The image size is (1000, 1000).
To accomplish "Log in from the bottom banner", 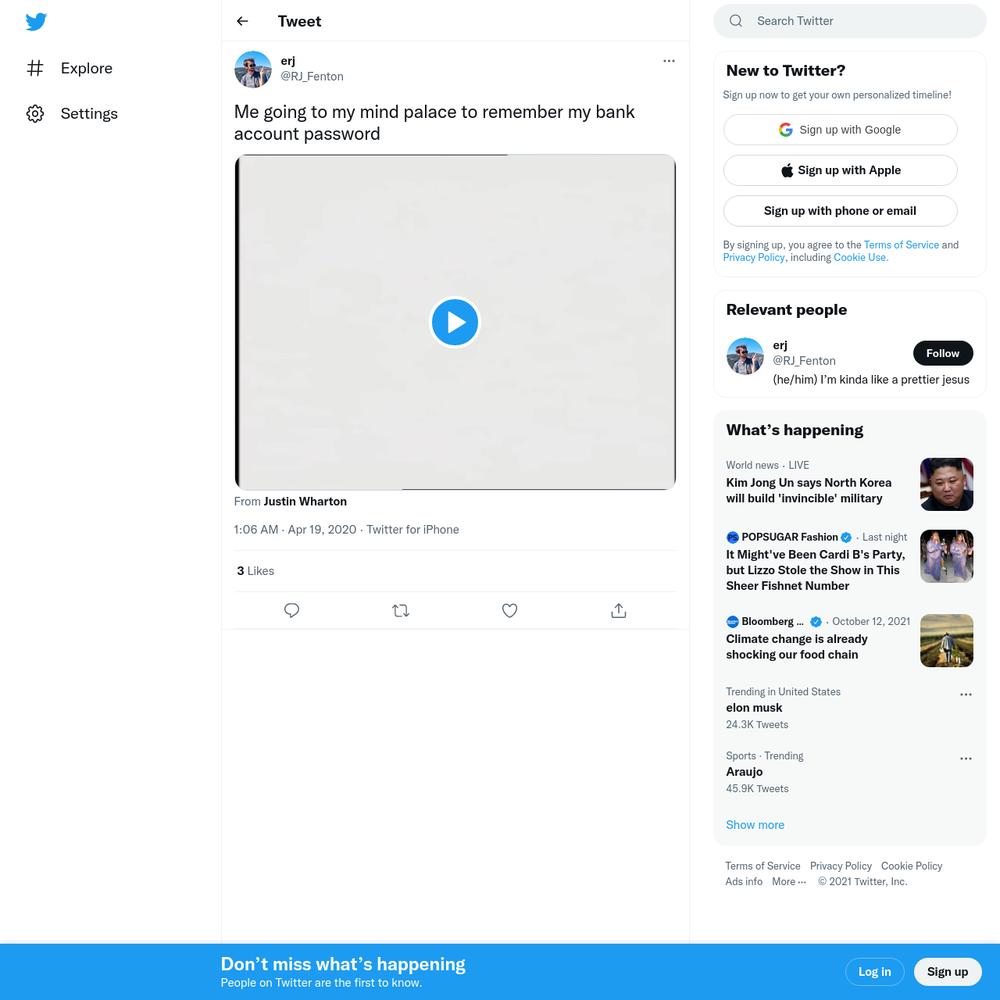I will point(874,972).
